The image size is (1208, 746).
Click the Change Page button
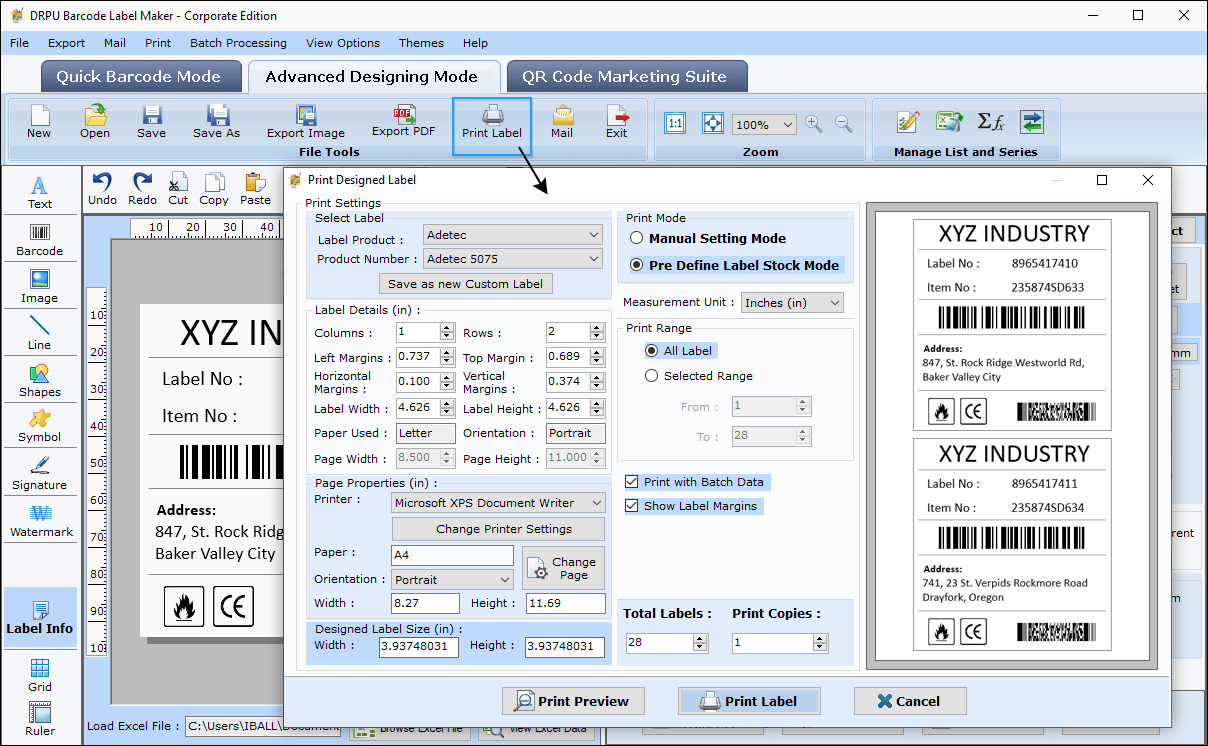[564, 568]
